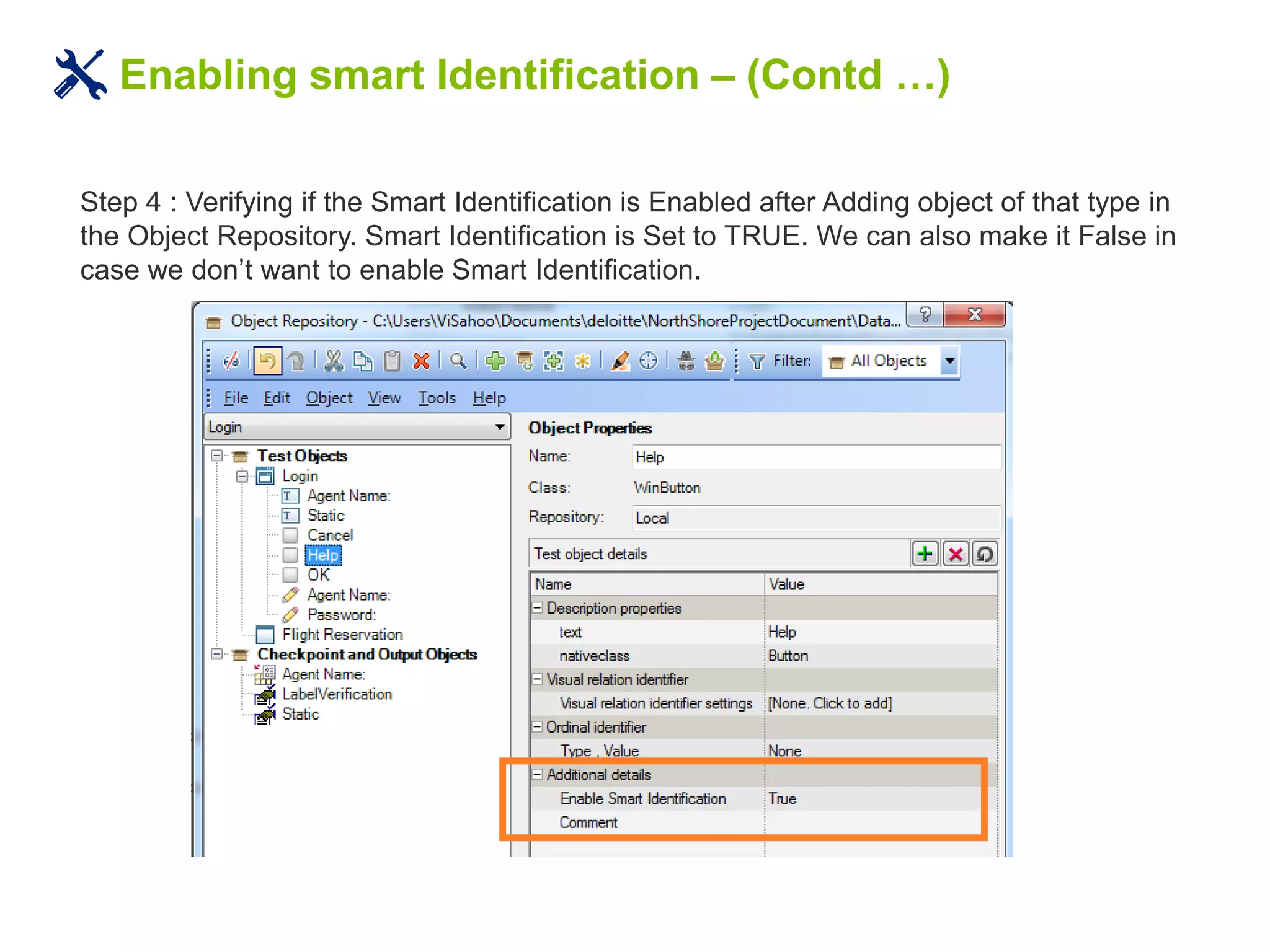Click the yellow asterisk toolbar icon
This screenshot has height=952, width=1270.
coord(583,361)
